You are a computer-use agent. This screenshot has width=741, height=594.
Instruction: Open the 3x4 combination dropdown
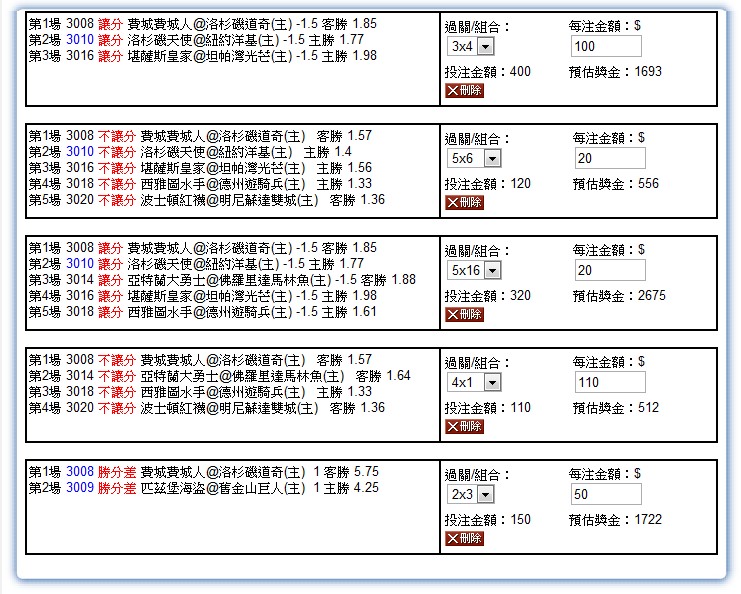(x=471, y=46)
